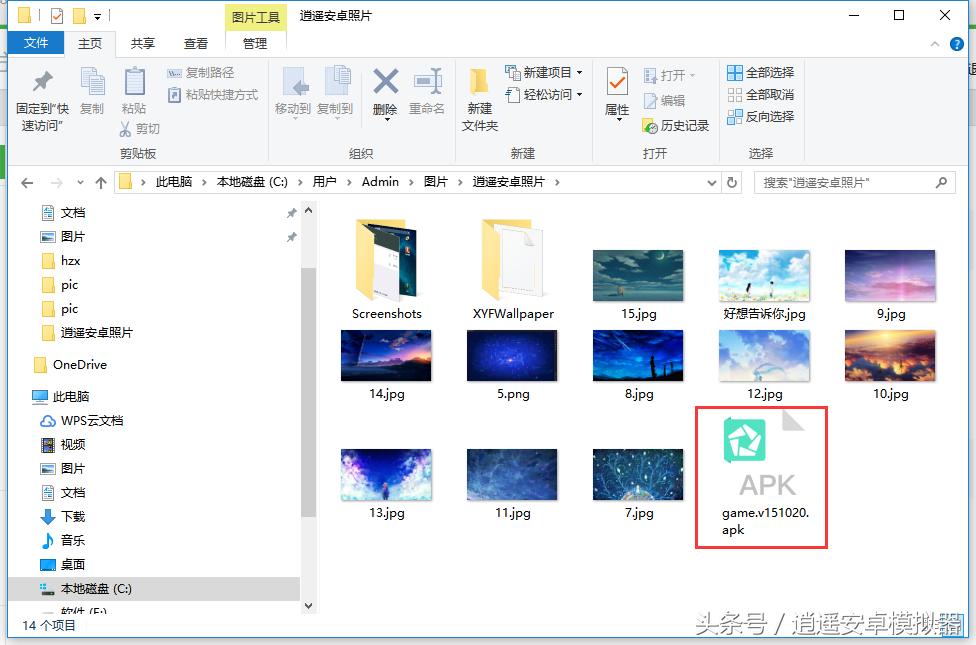
Task: Click the up-arrow to go to parent folder
Action: click(x=102, y=182)
